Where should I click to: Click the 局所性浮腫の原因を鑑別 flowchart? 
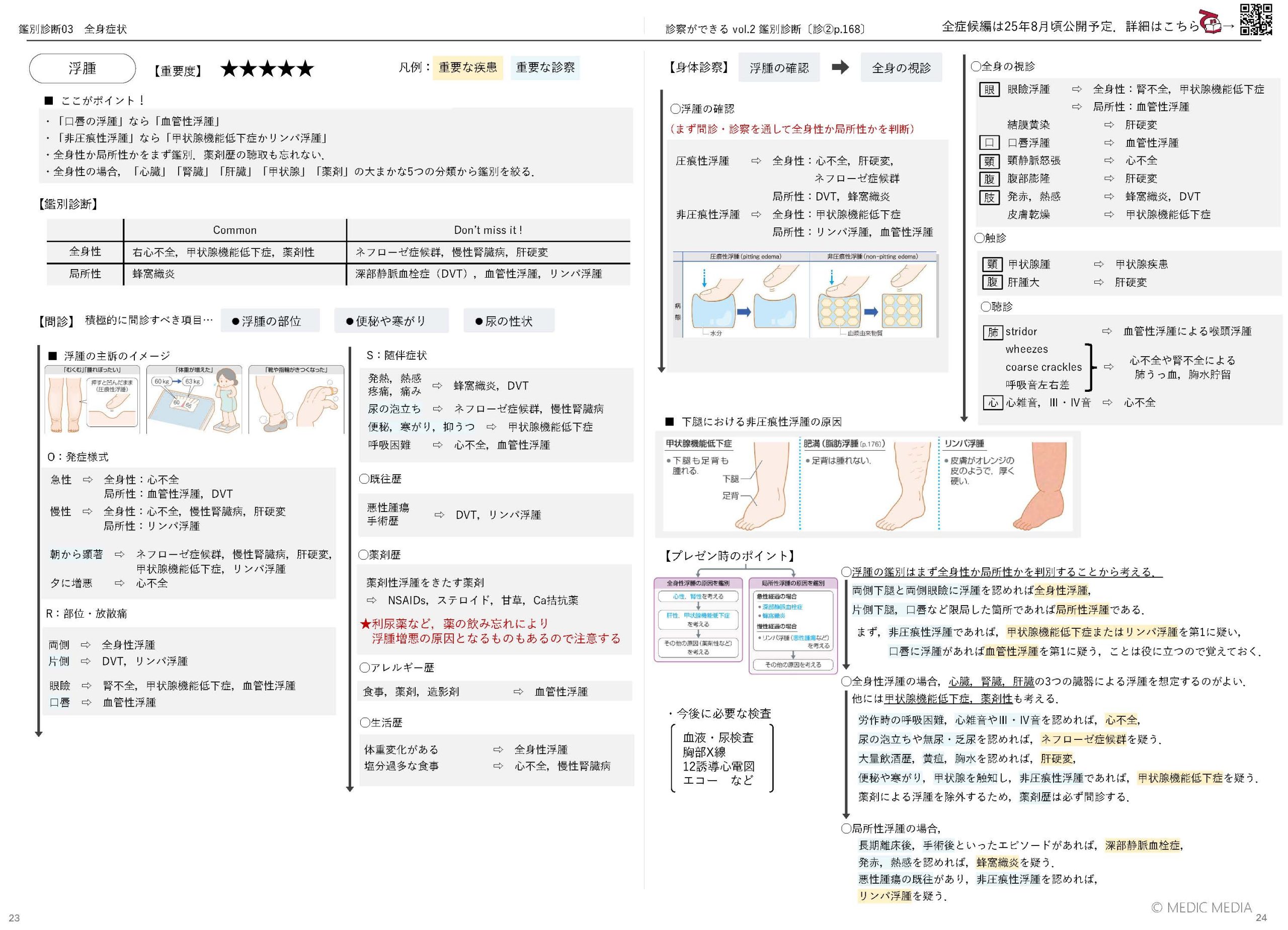(x=793, y=626)
